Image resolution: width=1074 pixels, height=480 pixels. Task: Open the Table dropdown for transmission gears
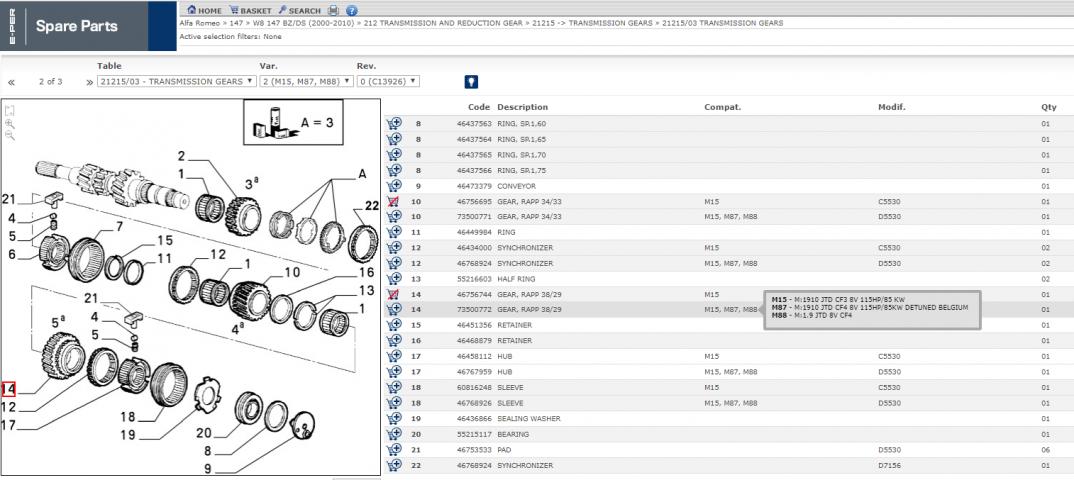[177, 82]
